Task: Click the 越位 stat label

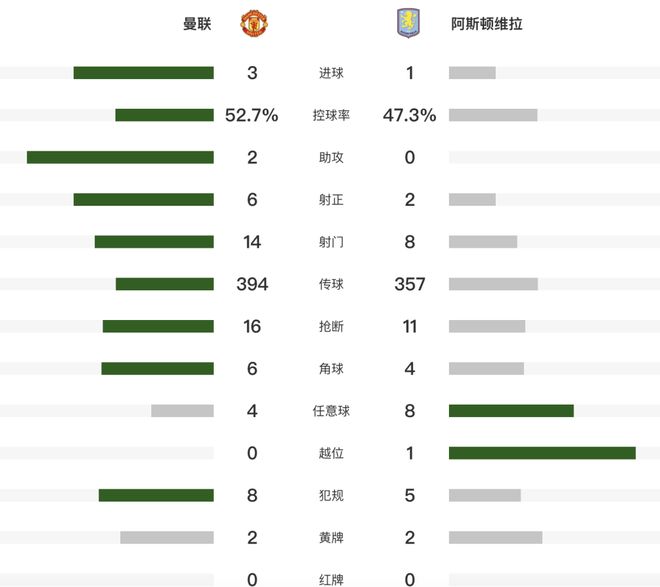Action: click(331, 453)
